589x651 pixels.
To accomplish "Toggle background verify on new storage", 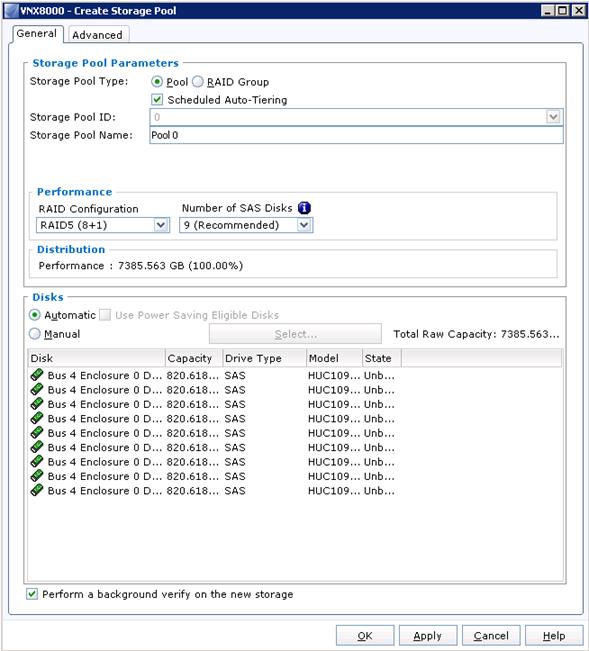I will tap(32, 594).
